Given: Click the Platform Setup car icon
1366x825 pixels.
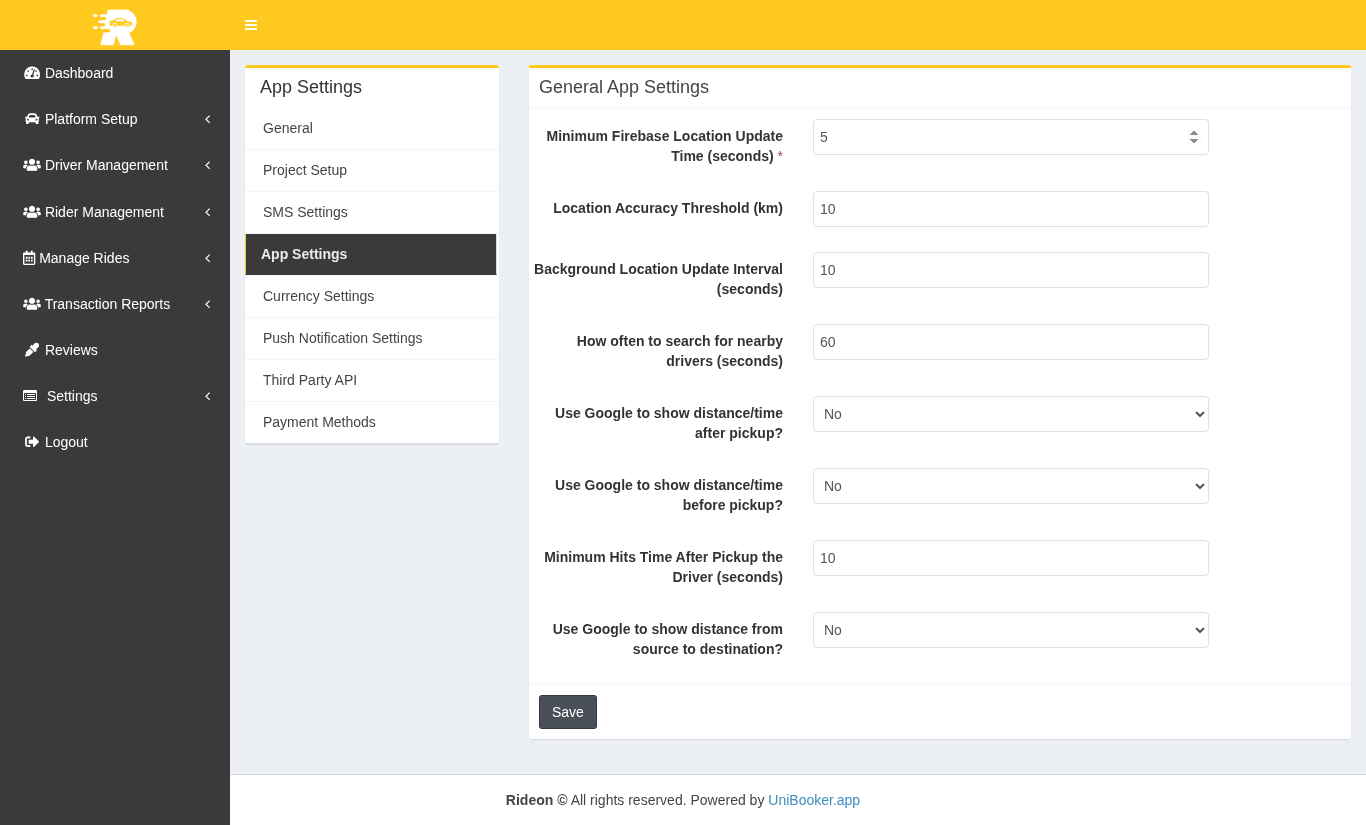Looking at the screenshot, I should (x=32, y=119).
